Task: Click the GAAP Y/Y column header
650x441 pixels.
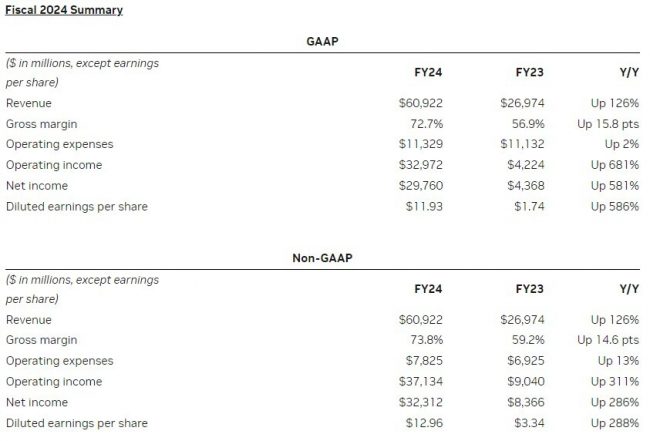Action: pos(629,72)
